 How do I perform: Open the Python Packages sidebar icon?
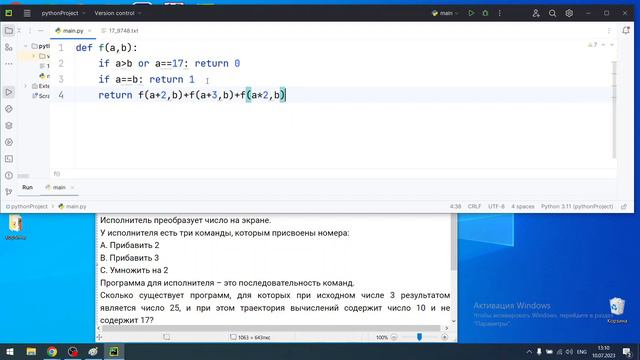click(9, 109)
